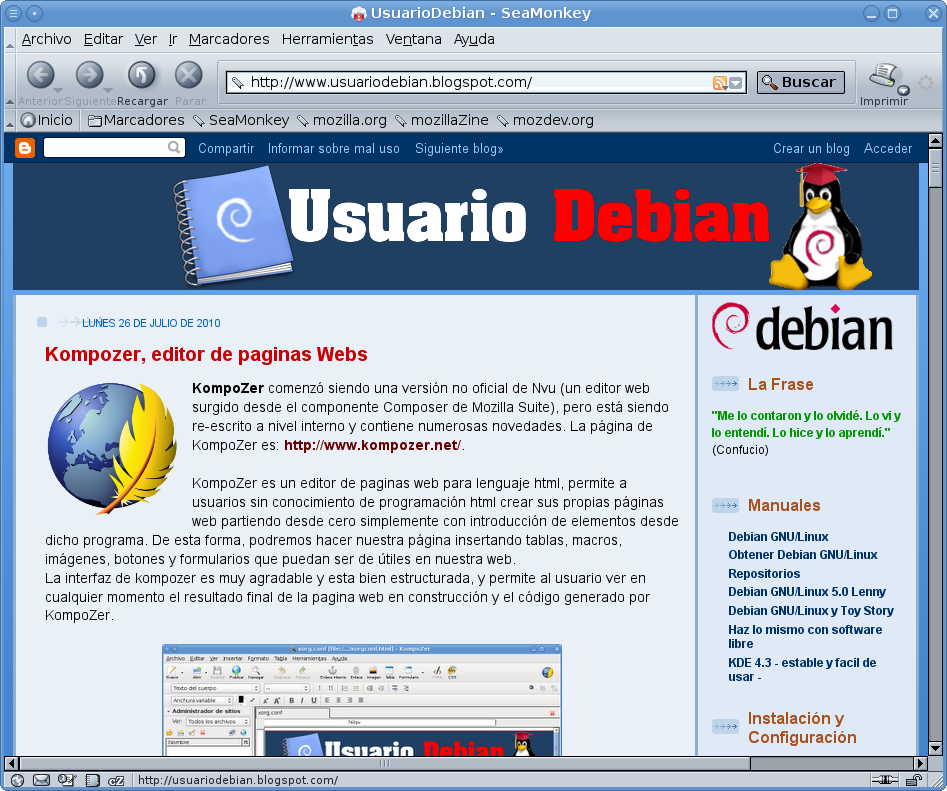Click the horizontal scrollbar right arrow
947x791 pixels.
click(920, 763)
